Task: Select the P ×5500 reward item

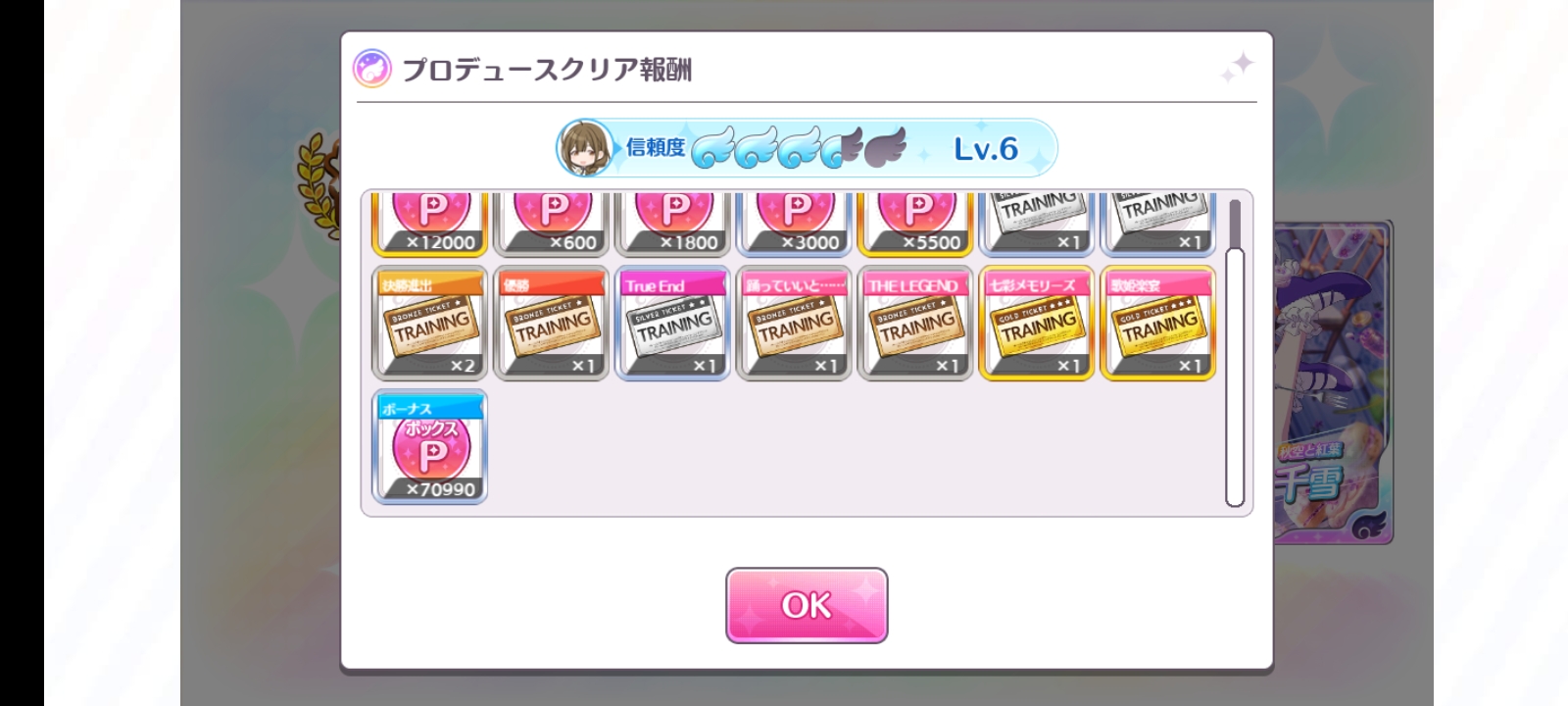Action: 915,225
